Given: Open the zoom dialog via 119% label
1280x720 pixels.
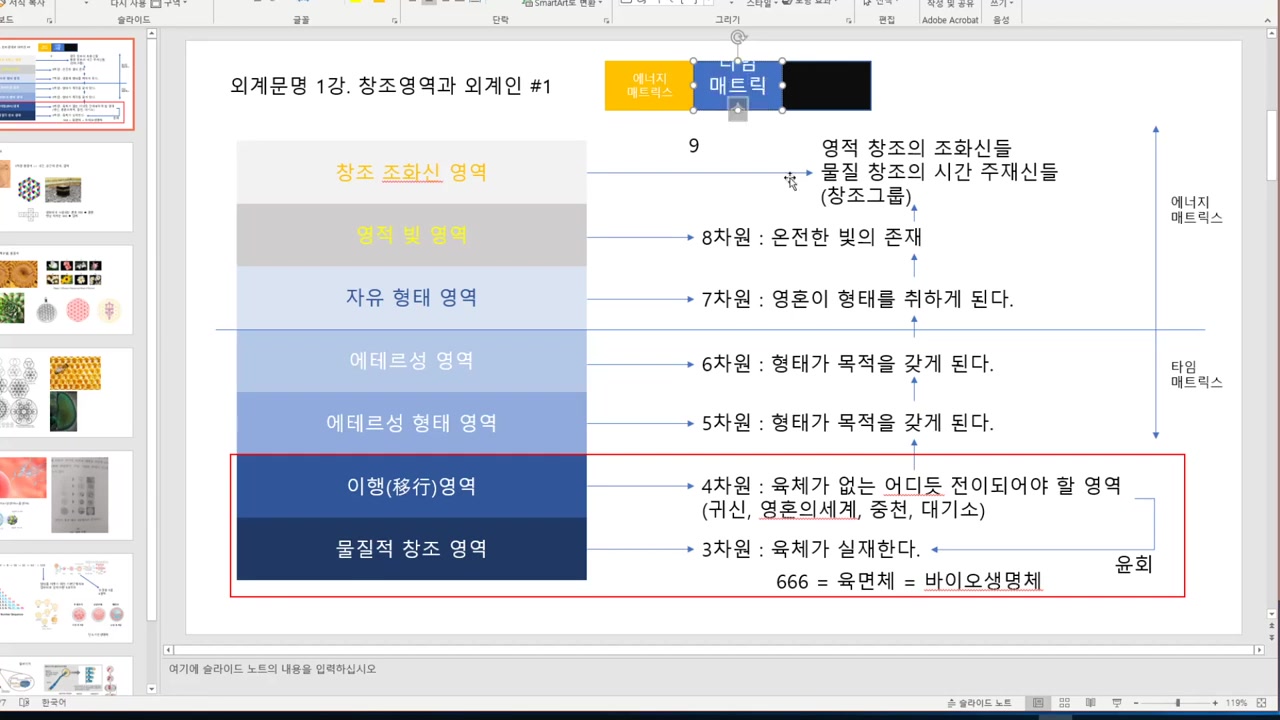Looking at the screenshot, I should [x=1237, y=703].
